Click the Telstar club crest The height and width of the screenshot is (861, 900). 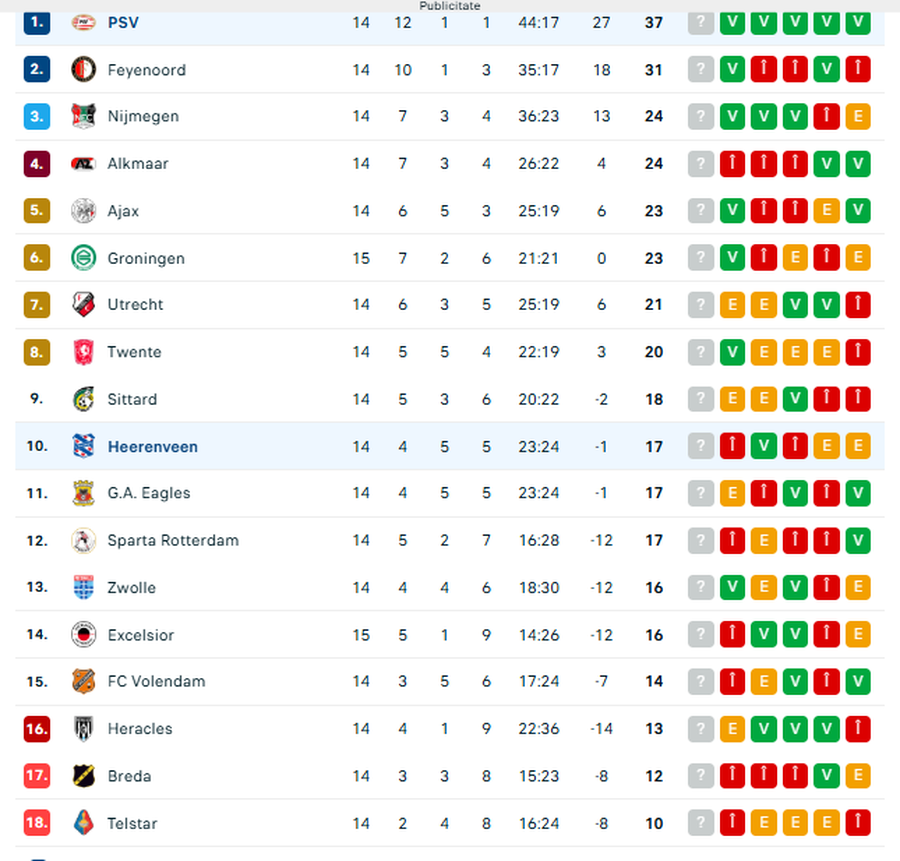tap(83, 824)
